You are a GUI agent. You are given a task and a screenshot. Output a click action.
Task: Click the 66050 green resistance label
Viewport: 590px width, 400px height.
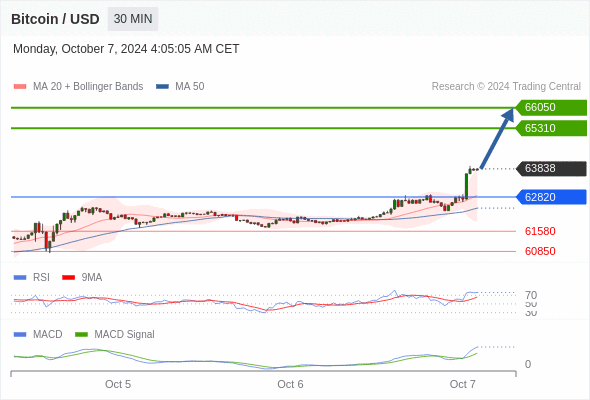[551, 108]
